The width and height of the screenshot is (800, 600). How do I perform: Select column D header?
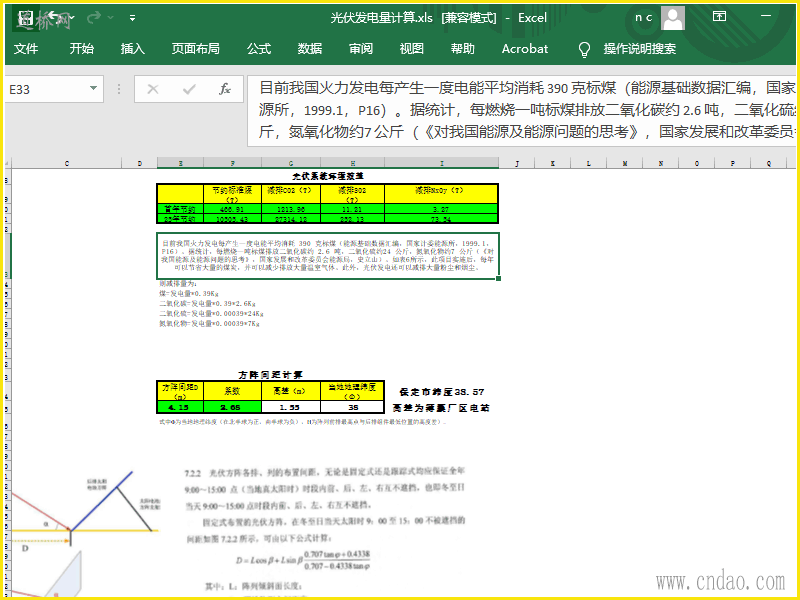tap(139, 163)
